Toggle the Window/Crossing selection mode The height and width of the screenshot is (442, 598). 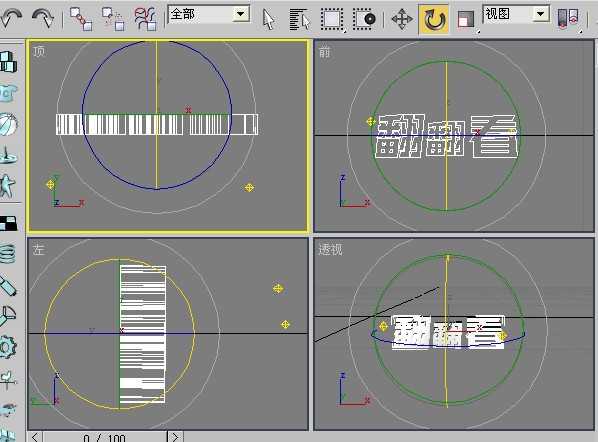click(x=364, y=19)
